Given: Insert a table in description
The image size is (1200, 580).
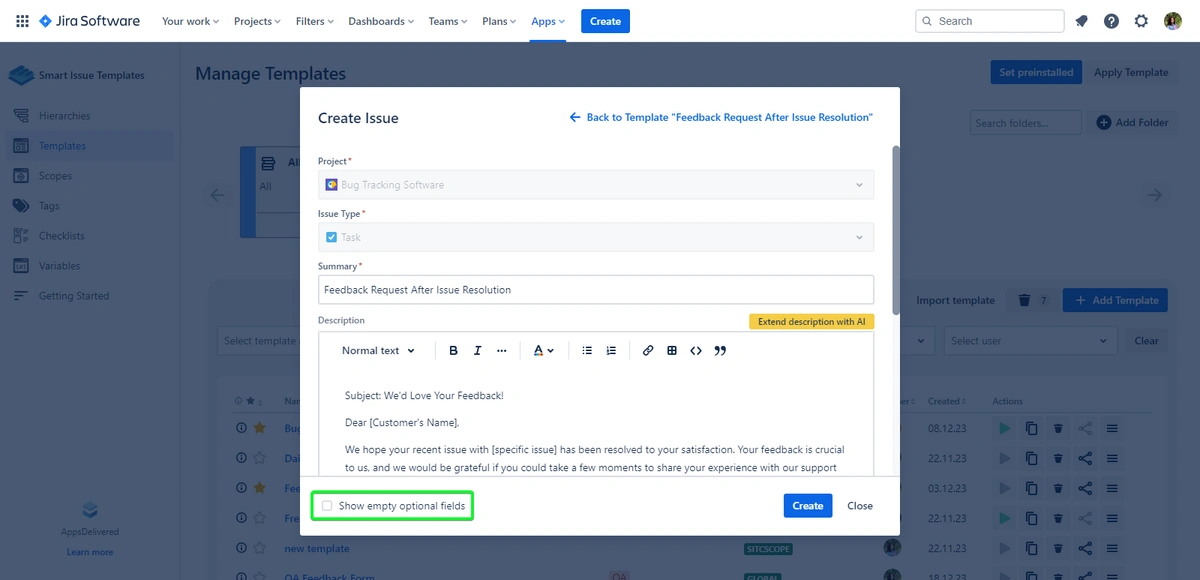Looking at the screenshot, I should [x=672, y=351].
